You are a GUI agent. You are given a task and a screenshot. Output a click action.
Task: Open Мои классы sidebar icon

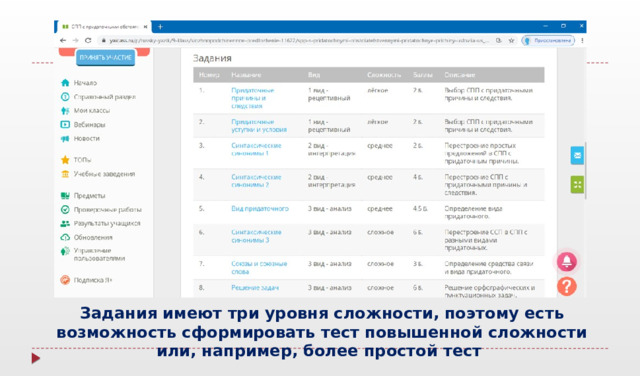[65, 111]
